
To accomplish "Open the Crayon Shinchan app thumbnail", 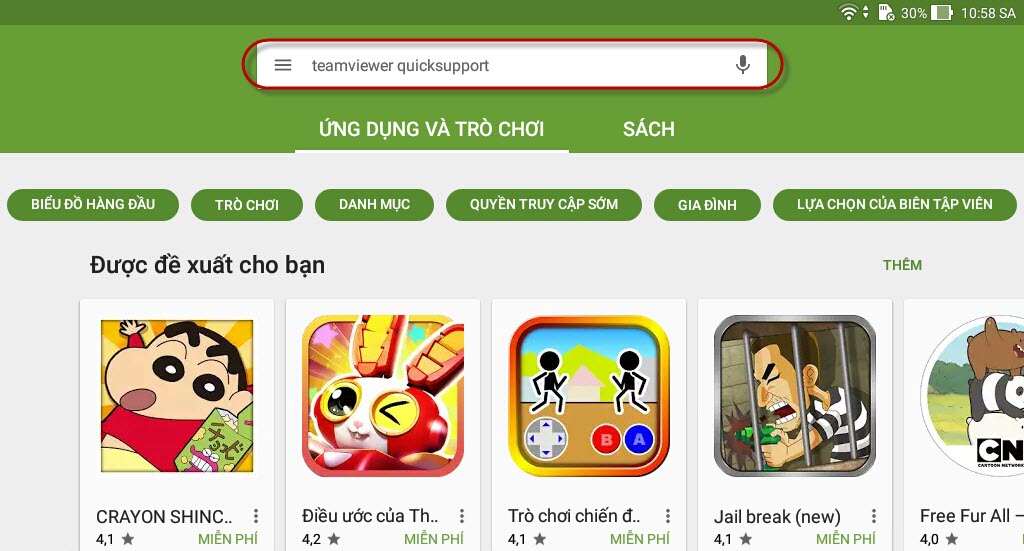I will coord(177,396).
